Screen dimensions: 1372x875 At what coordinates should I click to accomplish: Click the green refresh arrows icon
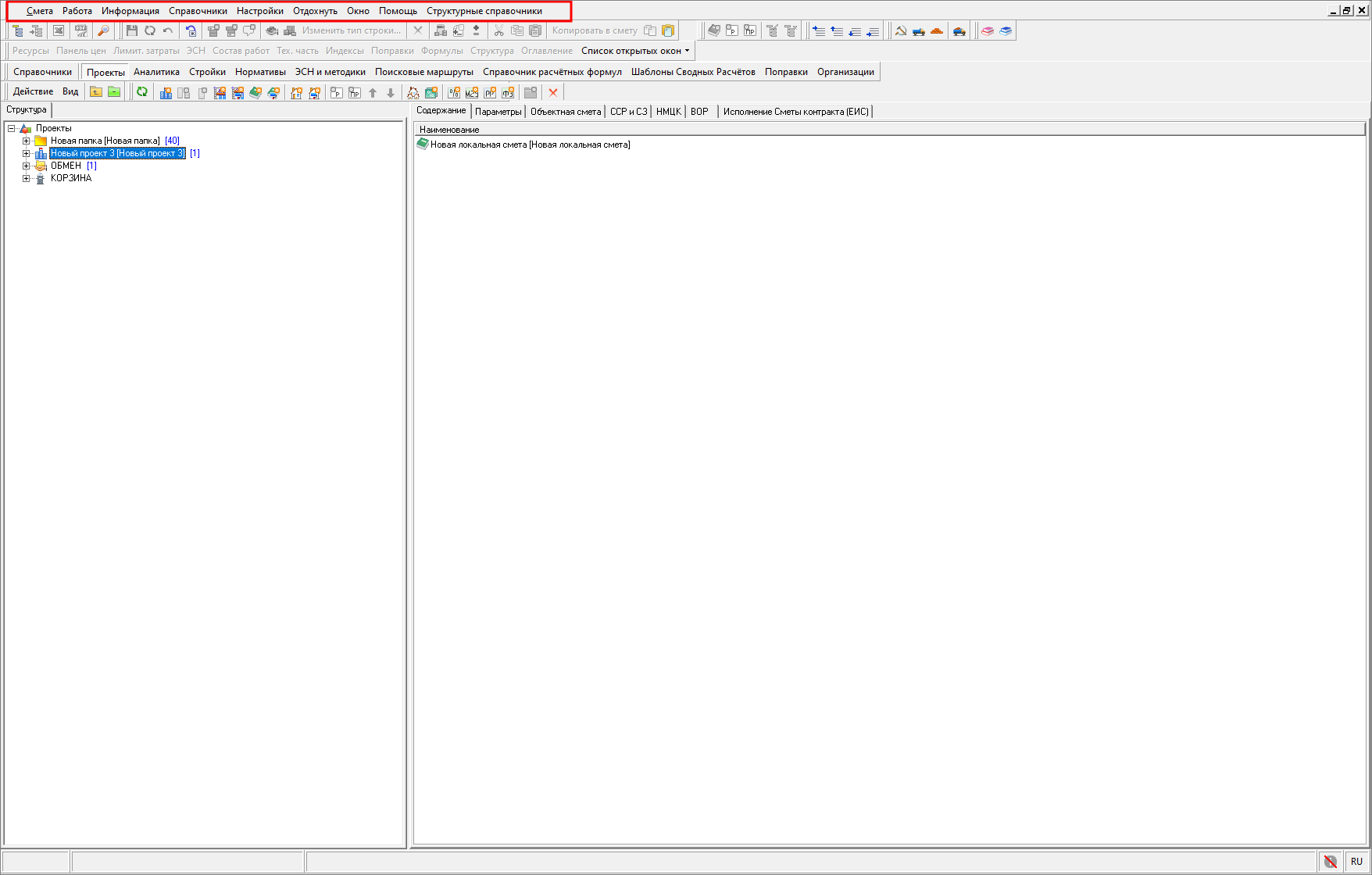pyautogui.click(x=142, y=92)
